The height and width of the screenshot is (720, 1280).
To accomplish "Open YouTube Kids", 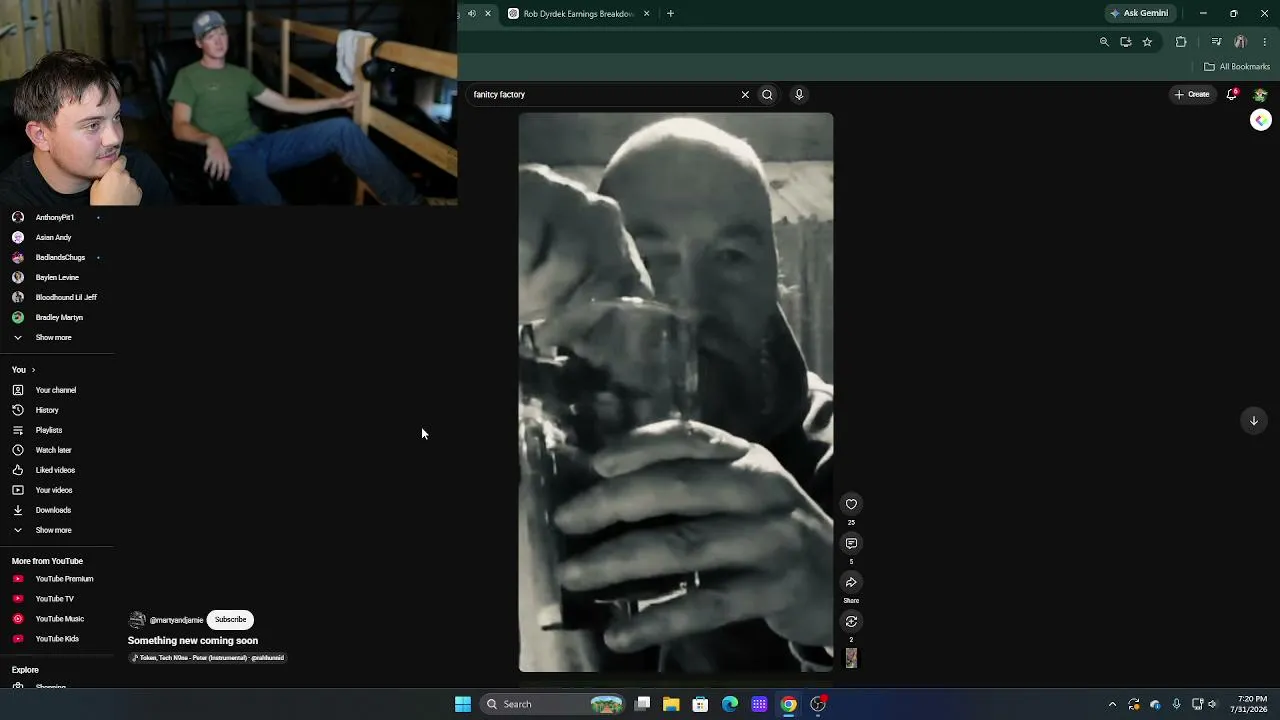I will point(57,639).
